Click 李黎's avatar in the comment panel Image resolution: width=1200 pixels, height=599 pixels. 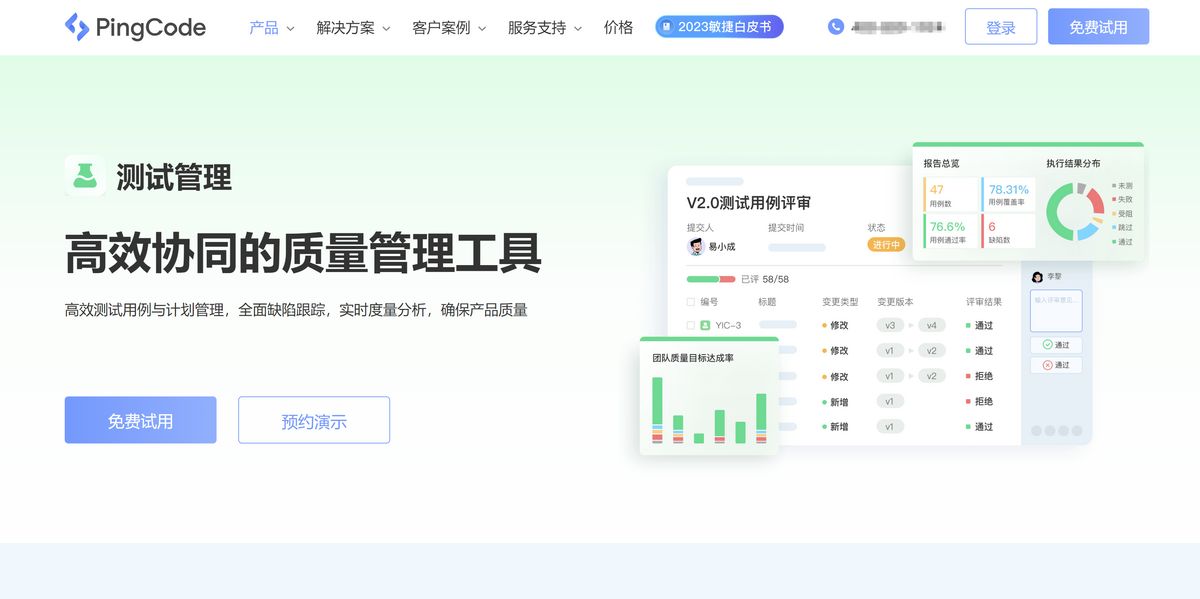(1037, 278)
